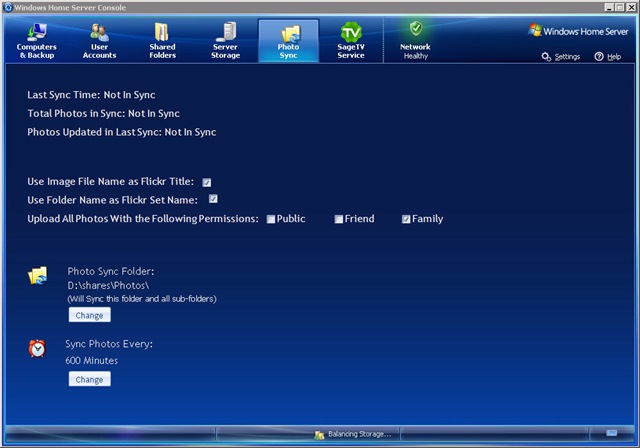Click the alarm clock sync interval icon
The height and width of the screenshot is (448, 640).
click(x=37, y=348)
